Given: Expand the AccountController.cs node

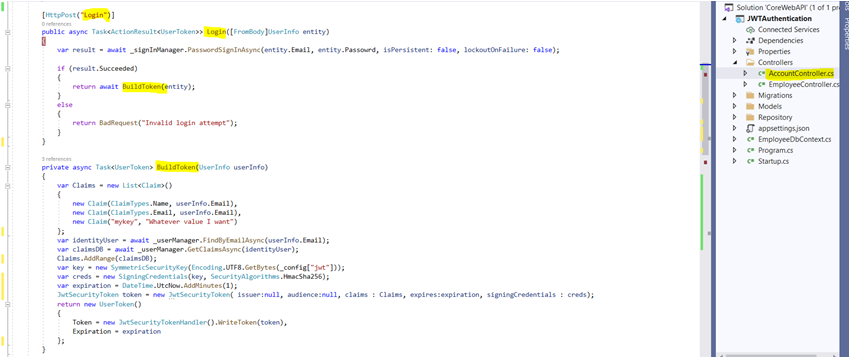Looking at the screenshot, I should (745, 73).
